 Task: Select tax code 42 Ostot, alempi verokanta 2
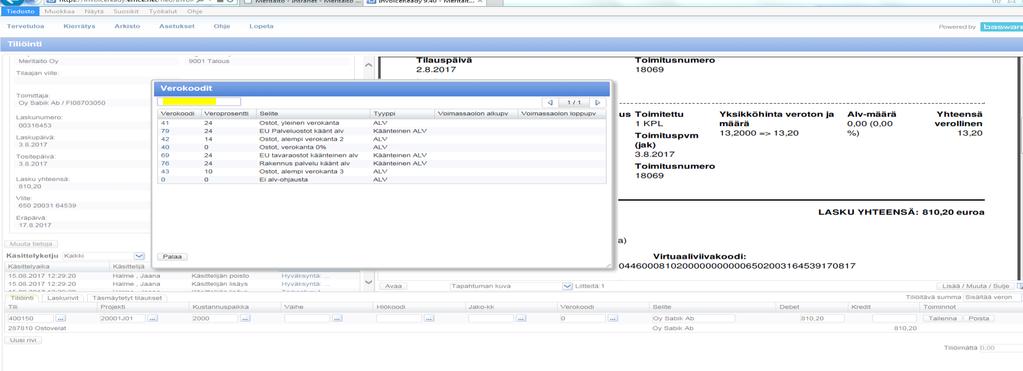[382, 139]
